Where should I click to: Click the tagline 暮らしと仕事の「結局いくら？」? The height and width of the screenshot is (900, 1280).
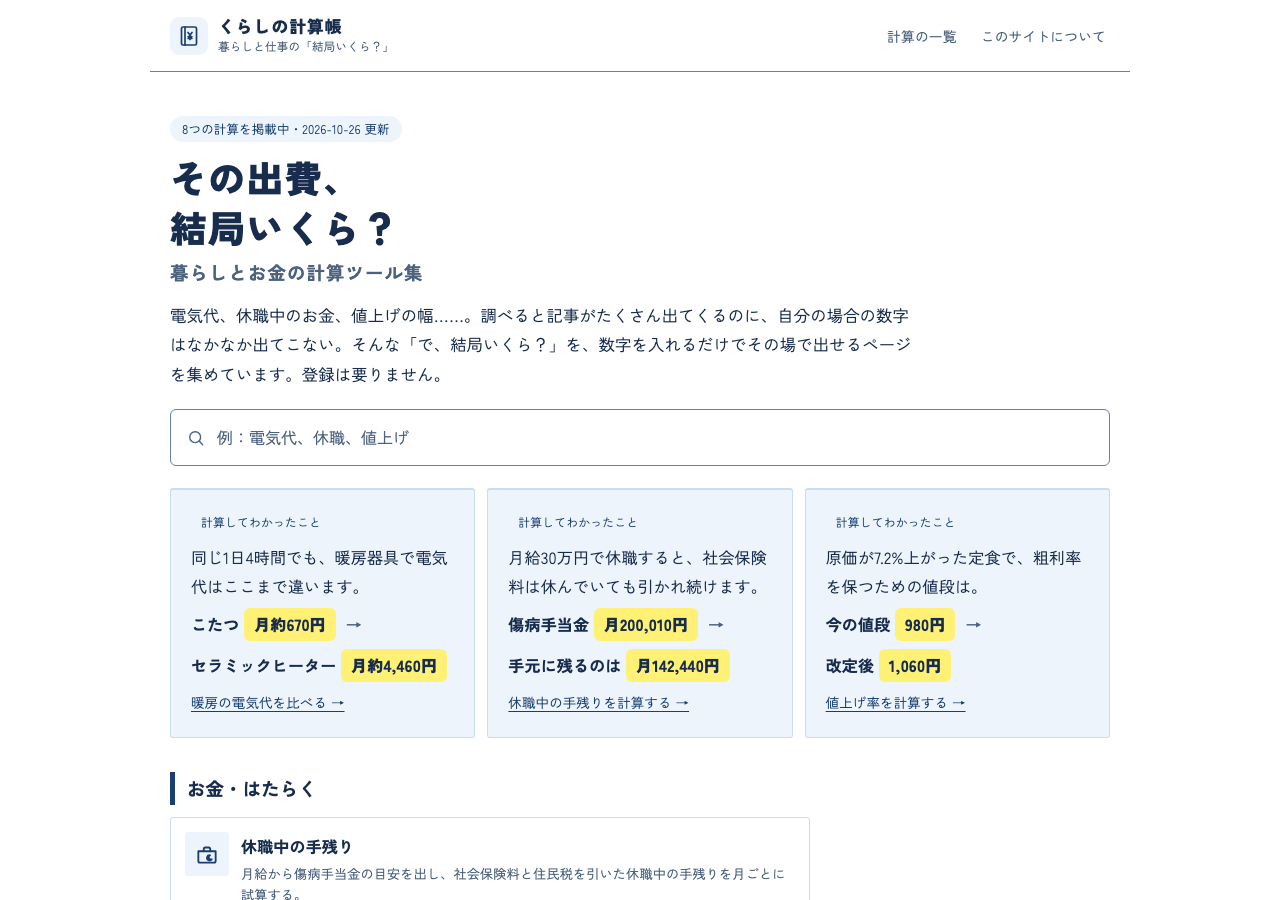coord(305,47)
